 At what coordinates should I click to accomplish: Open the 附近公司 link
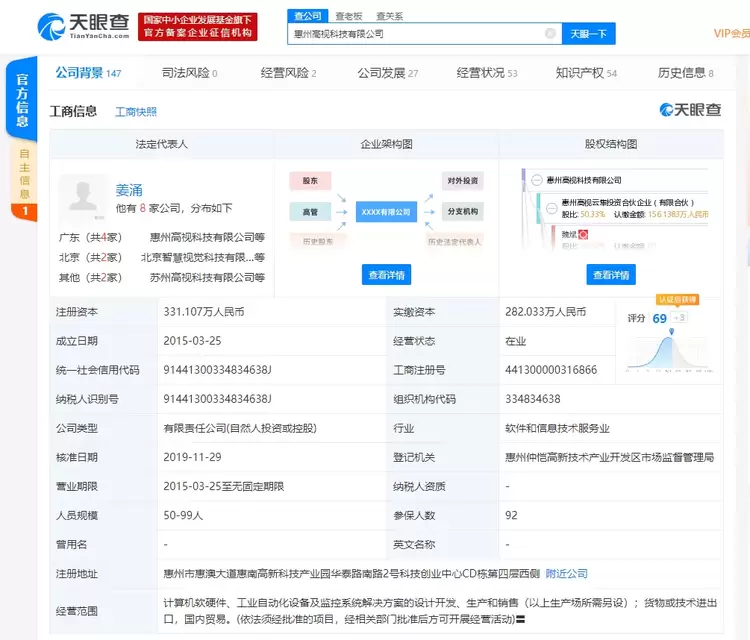567,574
